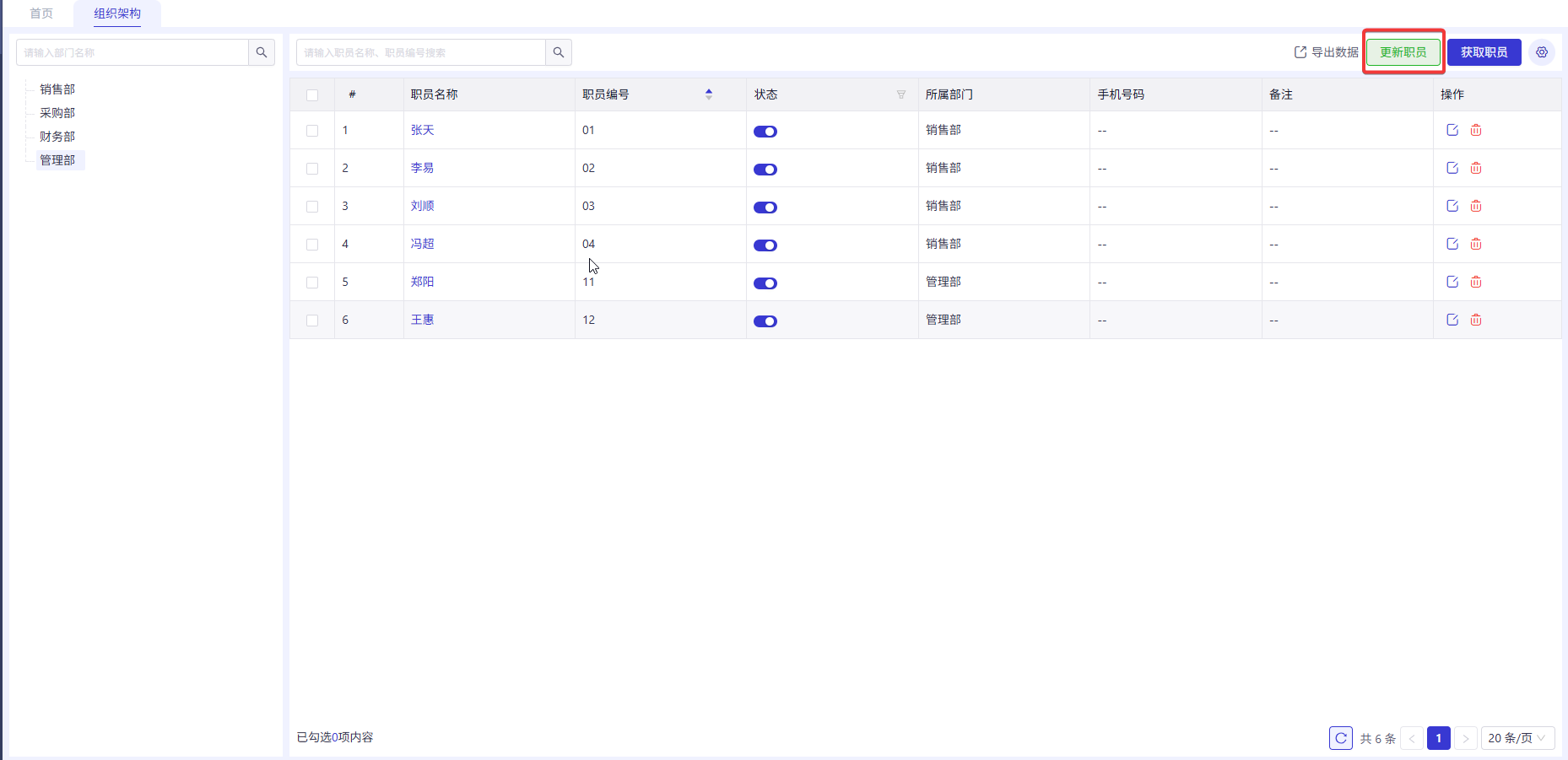Open table settings gear icon

click(x=1542, y=52)
